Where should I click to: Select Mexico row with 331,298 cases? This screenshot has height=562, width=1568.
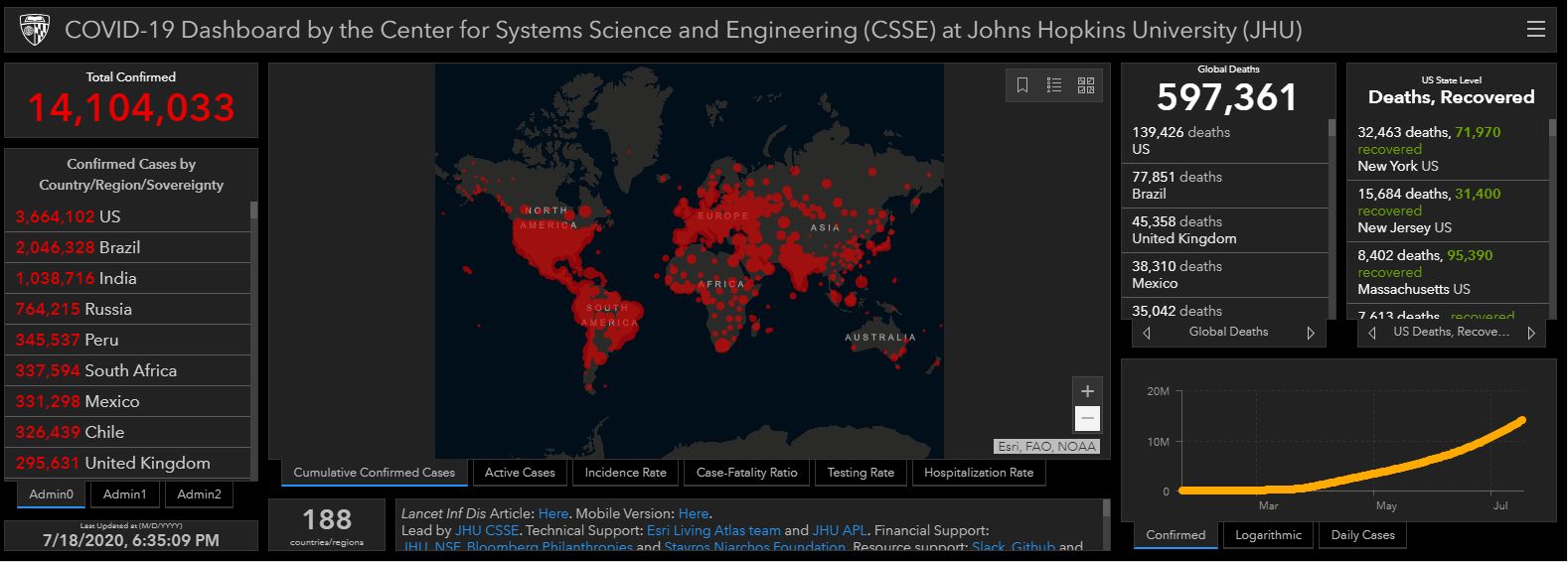129,401
